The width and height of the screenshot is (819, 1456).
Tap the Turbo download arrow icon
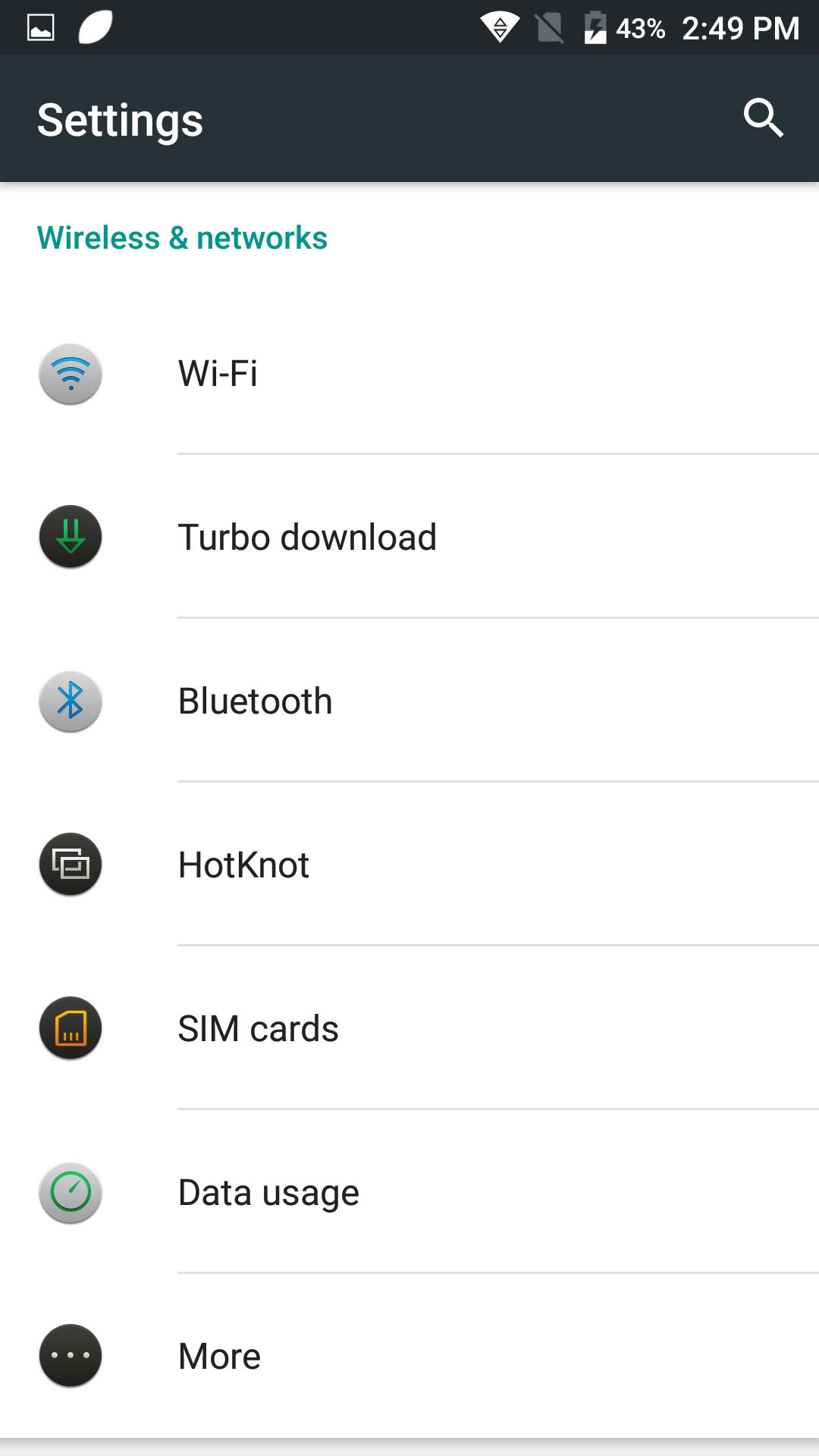(x=71, y=537)
